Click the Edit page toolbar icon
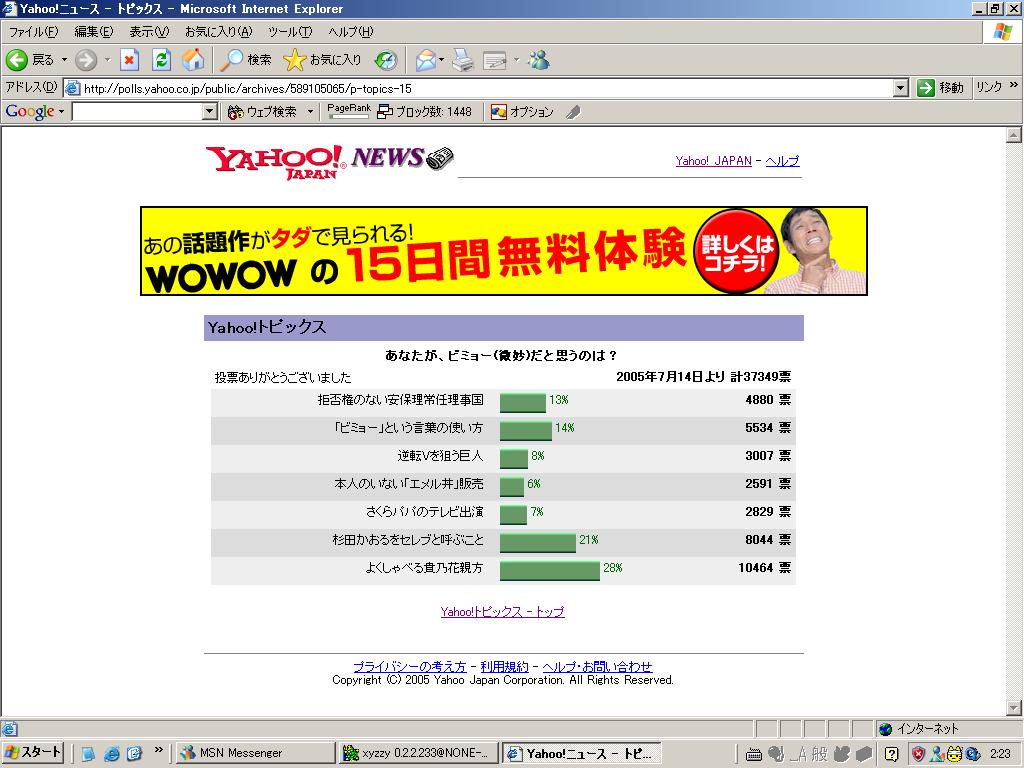This screenshot has width=1024, height=768. [x=495, y=61]
